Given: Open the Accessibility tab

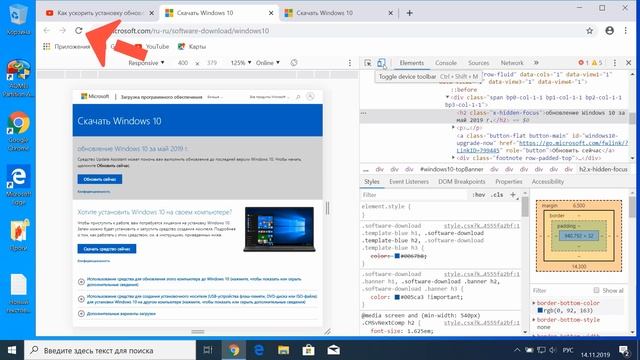Looking at the screenshot, I should (x=547, y=182).
